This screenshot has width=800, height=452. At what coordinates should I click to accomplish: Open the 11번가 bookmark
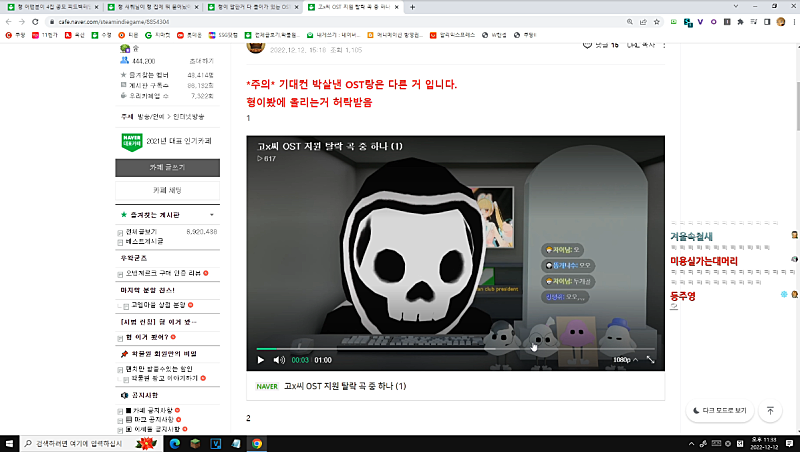tap(45, 35)
